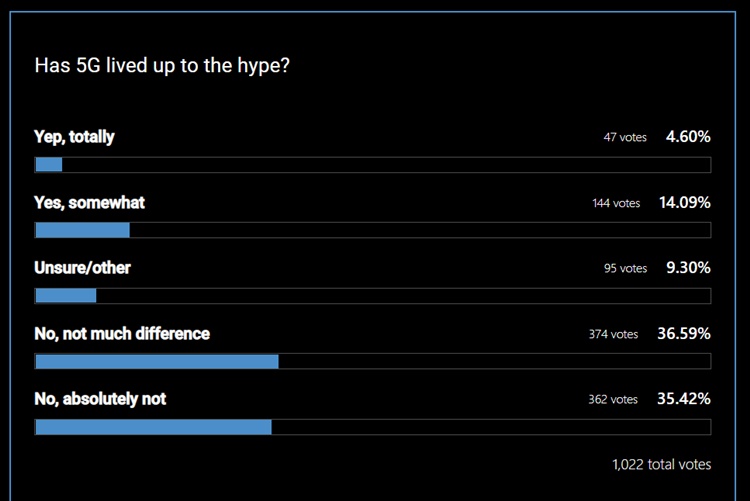The height and width of the screenshot is (501, 750).
Task: Click the 'Yes, somewhat' progress bar
Action: point(373,230)
